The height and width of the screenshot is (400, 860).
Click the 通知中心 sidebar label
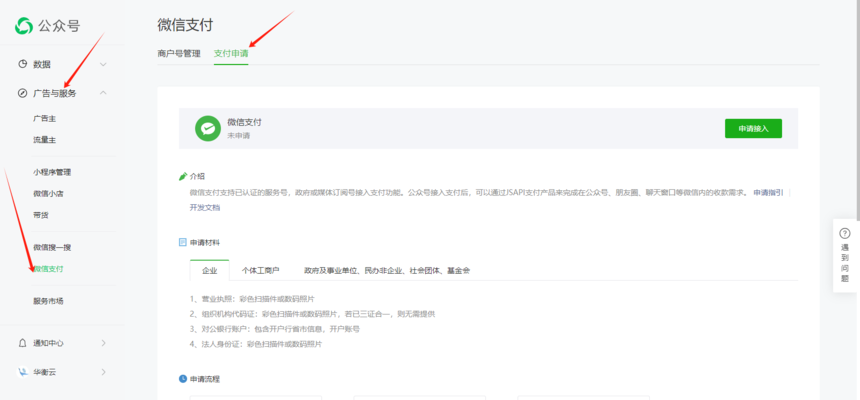click(x=48, y=343)
